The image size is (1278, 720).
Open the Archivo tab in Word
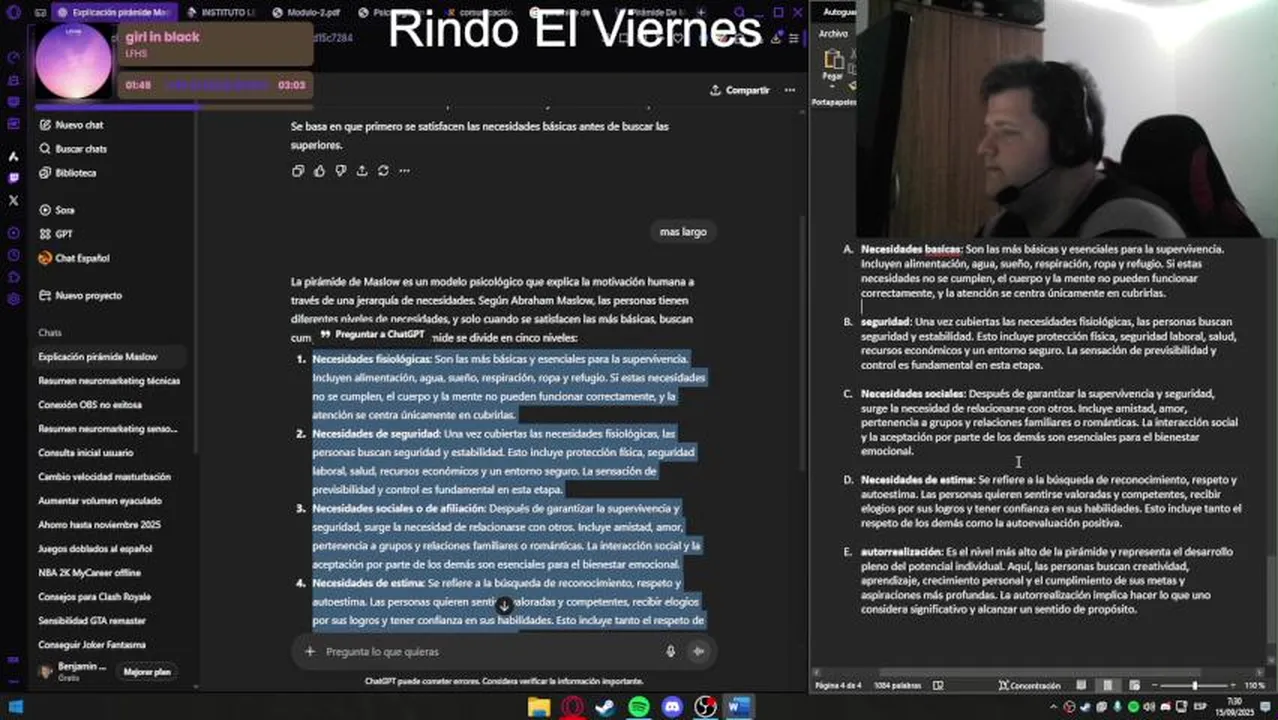point(832,33)
